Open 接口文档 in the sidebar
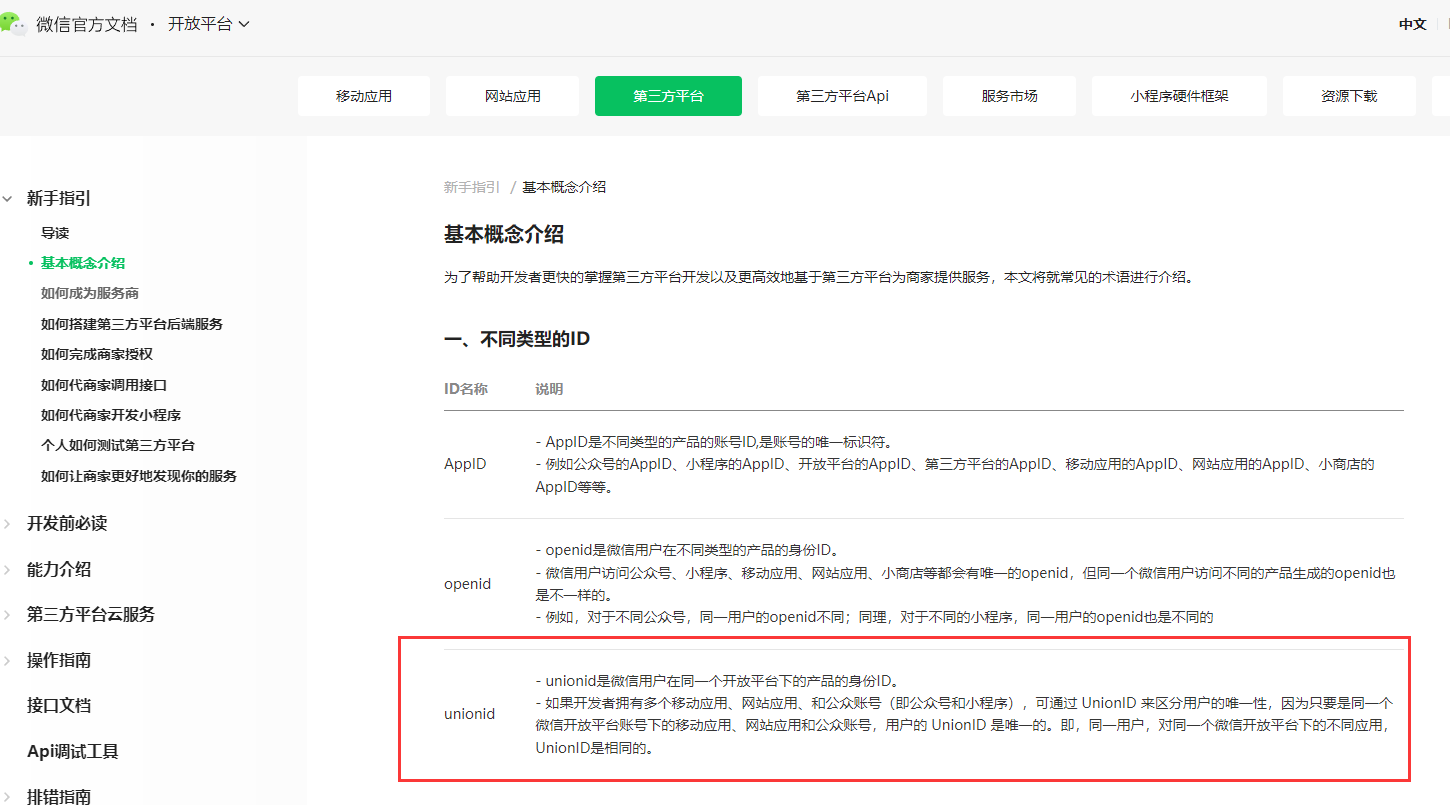Viewport: 1450px width, 805px height. [59, 706]
